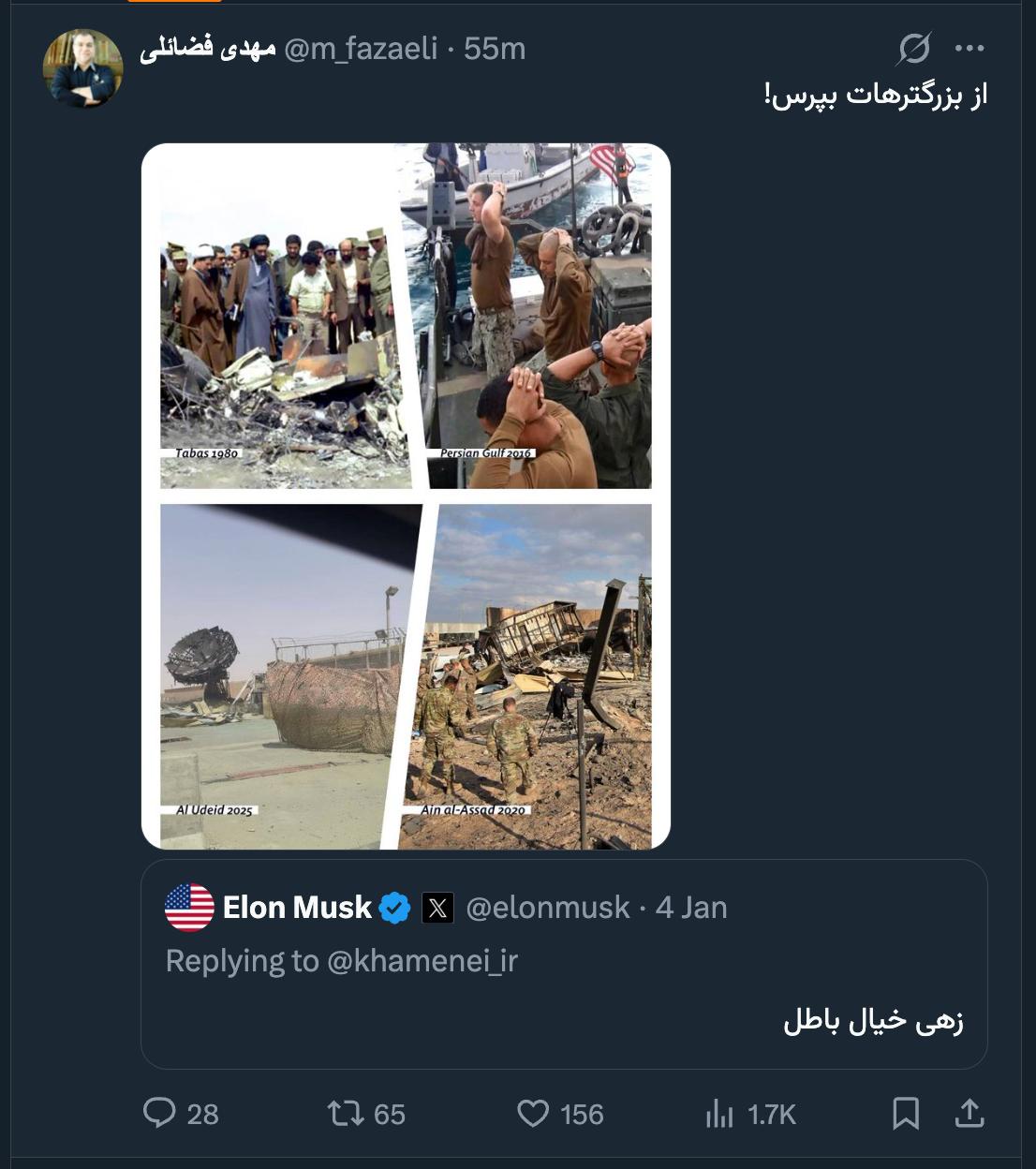Open the 4 Jan timestamp link
The width and height of the screenshot is (1036, 1169).
tap(690, 907)
